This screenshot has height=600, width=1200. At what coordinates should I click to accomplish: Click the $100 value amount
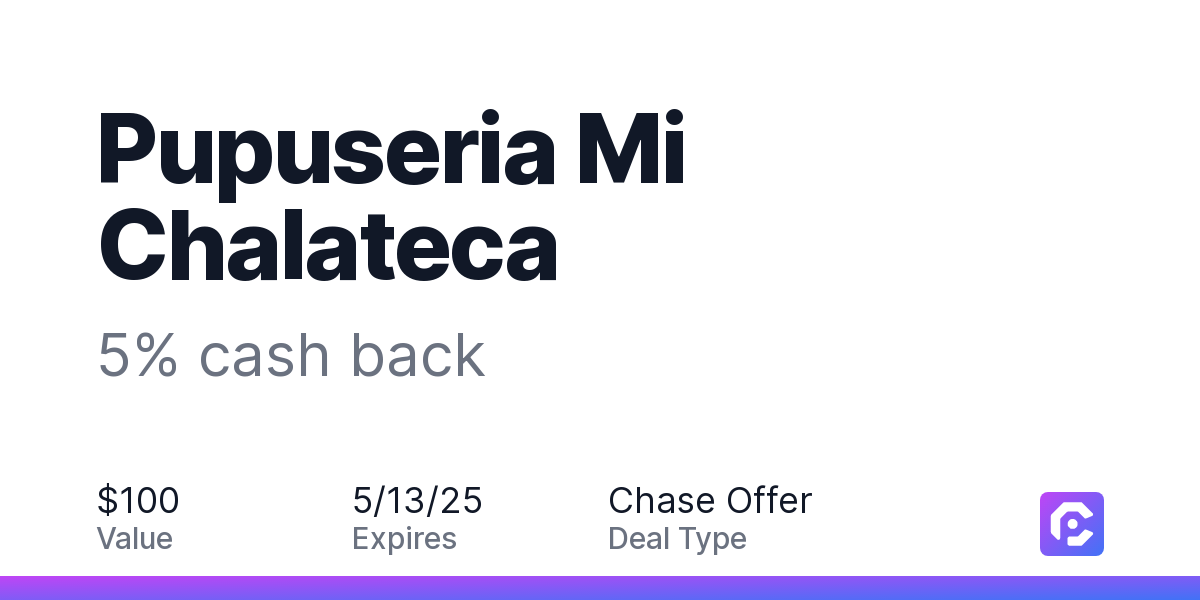(138, 501)
